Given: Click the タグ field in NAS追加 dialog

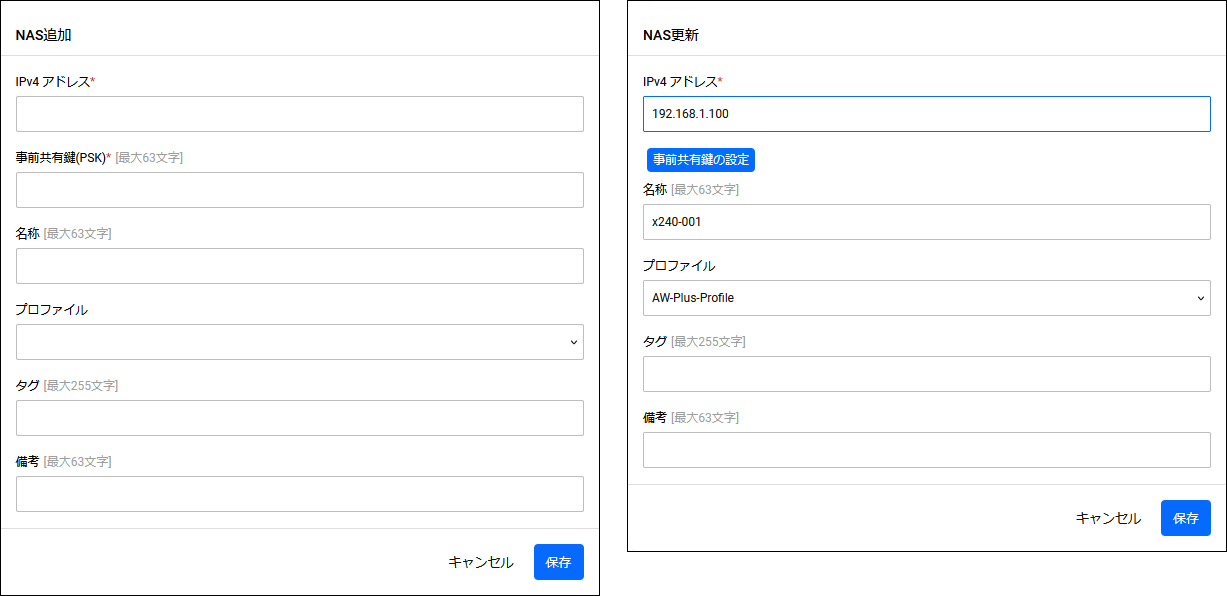Looking at the screenshot, I should click(x=300, y=418).
